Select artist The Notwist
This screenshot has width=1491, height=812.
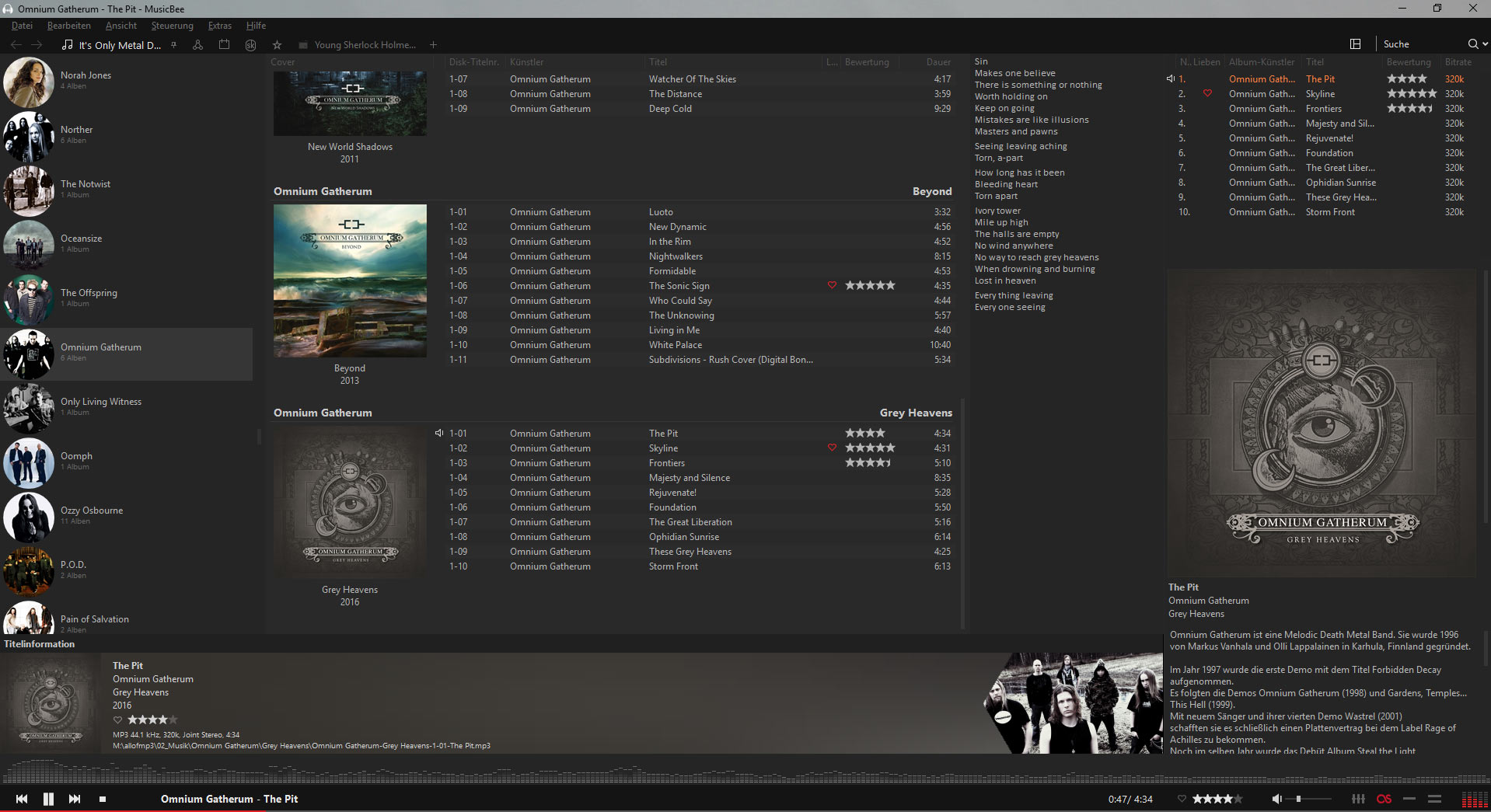click(x=127, y=190)
